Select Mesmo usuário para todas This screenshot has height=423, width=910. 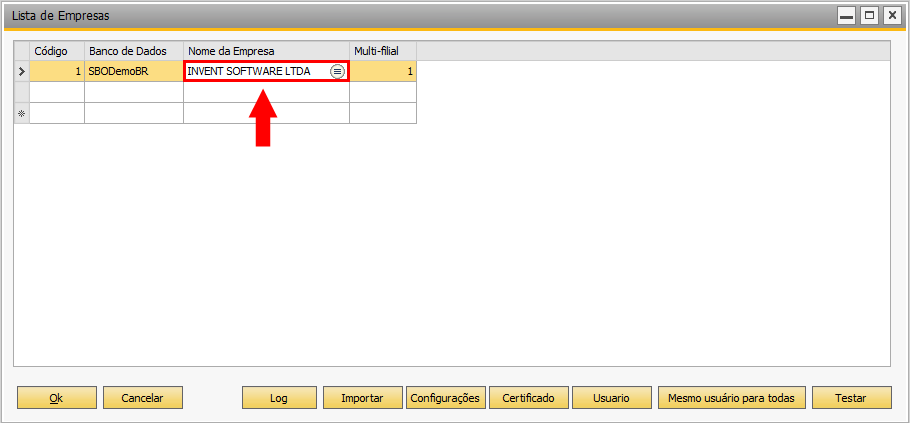pyautogui.click(x=732, y=398)
